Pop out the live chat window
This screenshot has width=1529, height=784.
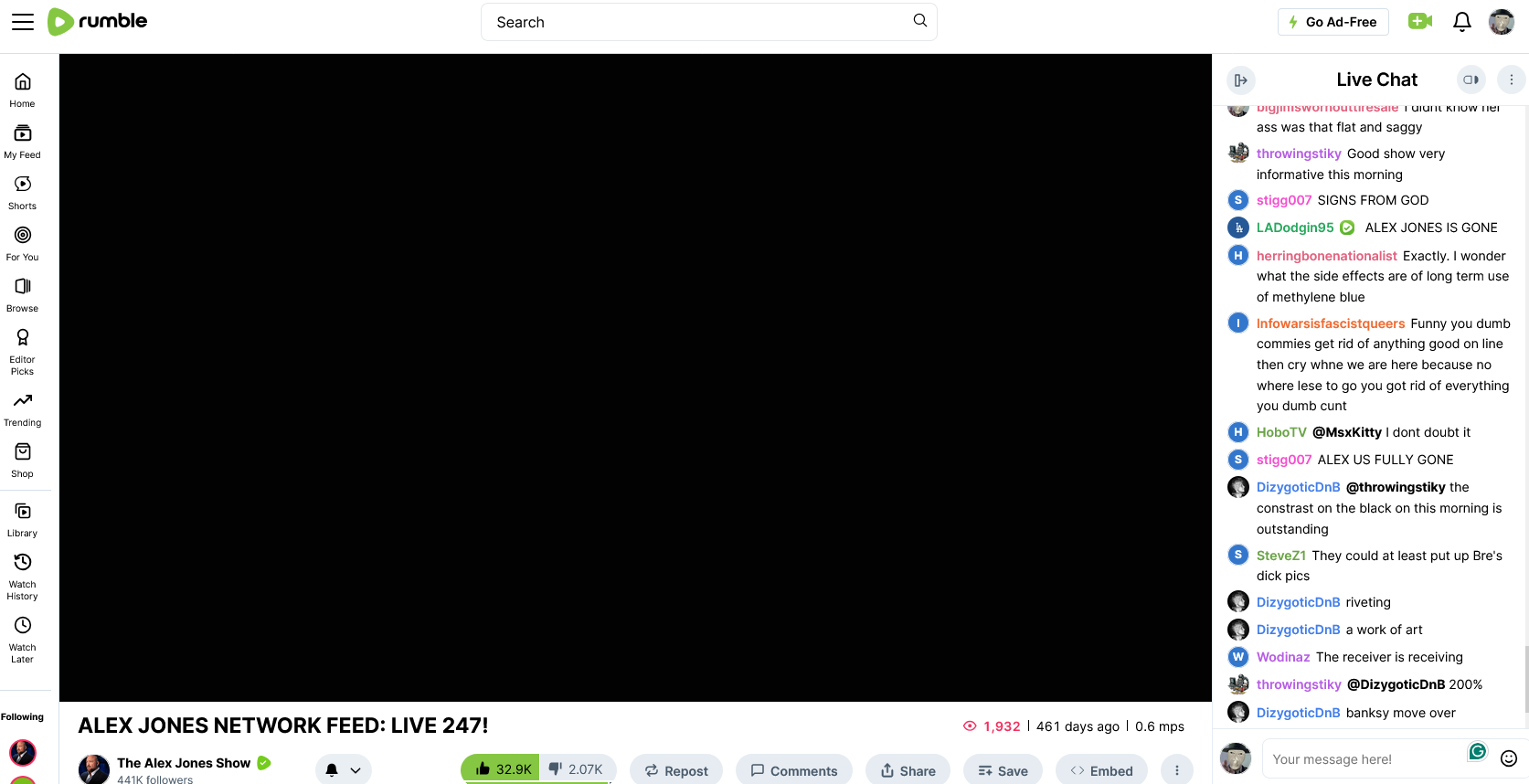coord(1471,79)
